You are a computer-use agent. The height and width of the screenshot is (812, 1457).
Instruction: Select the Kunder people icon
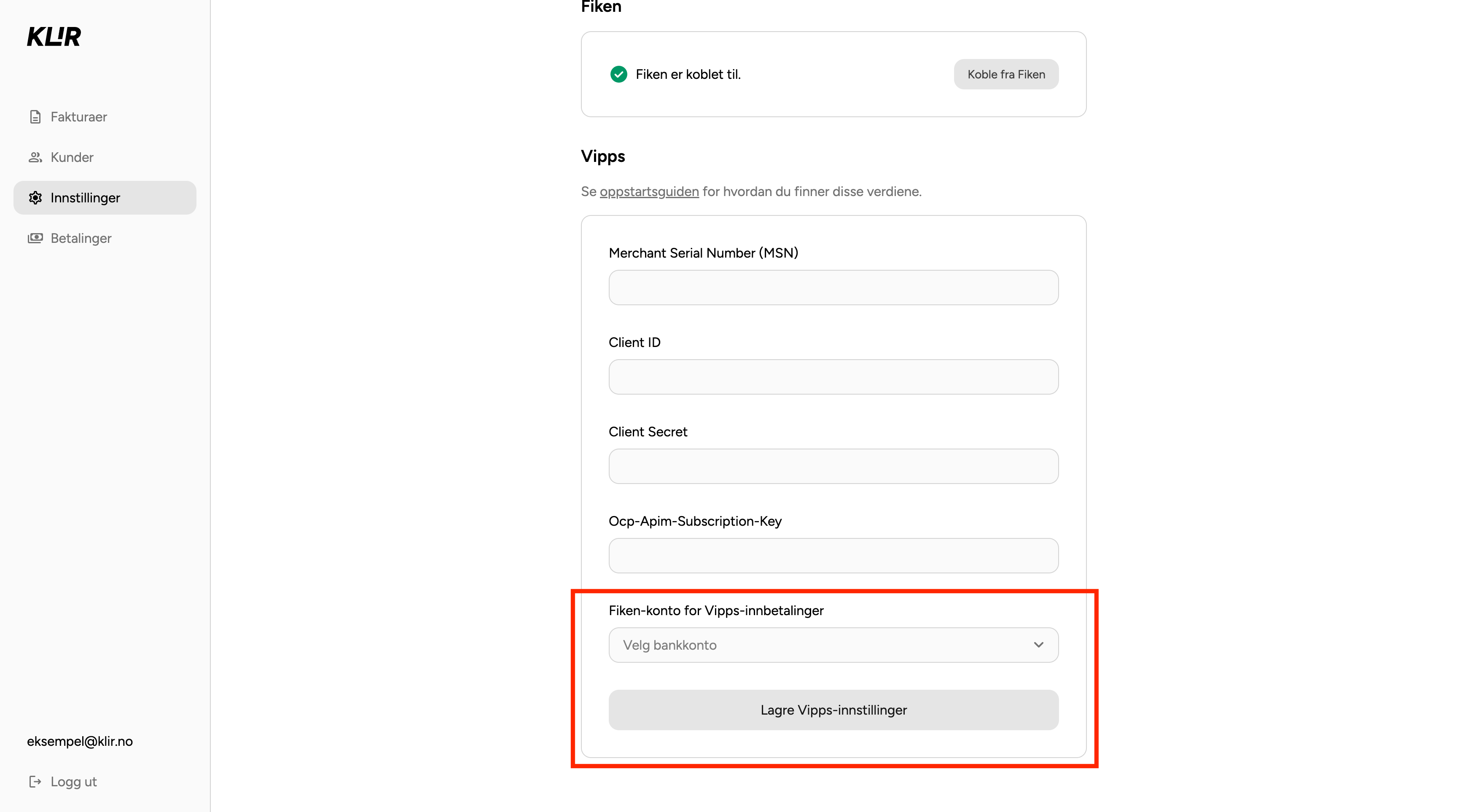point(35,157)
